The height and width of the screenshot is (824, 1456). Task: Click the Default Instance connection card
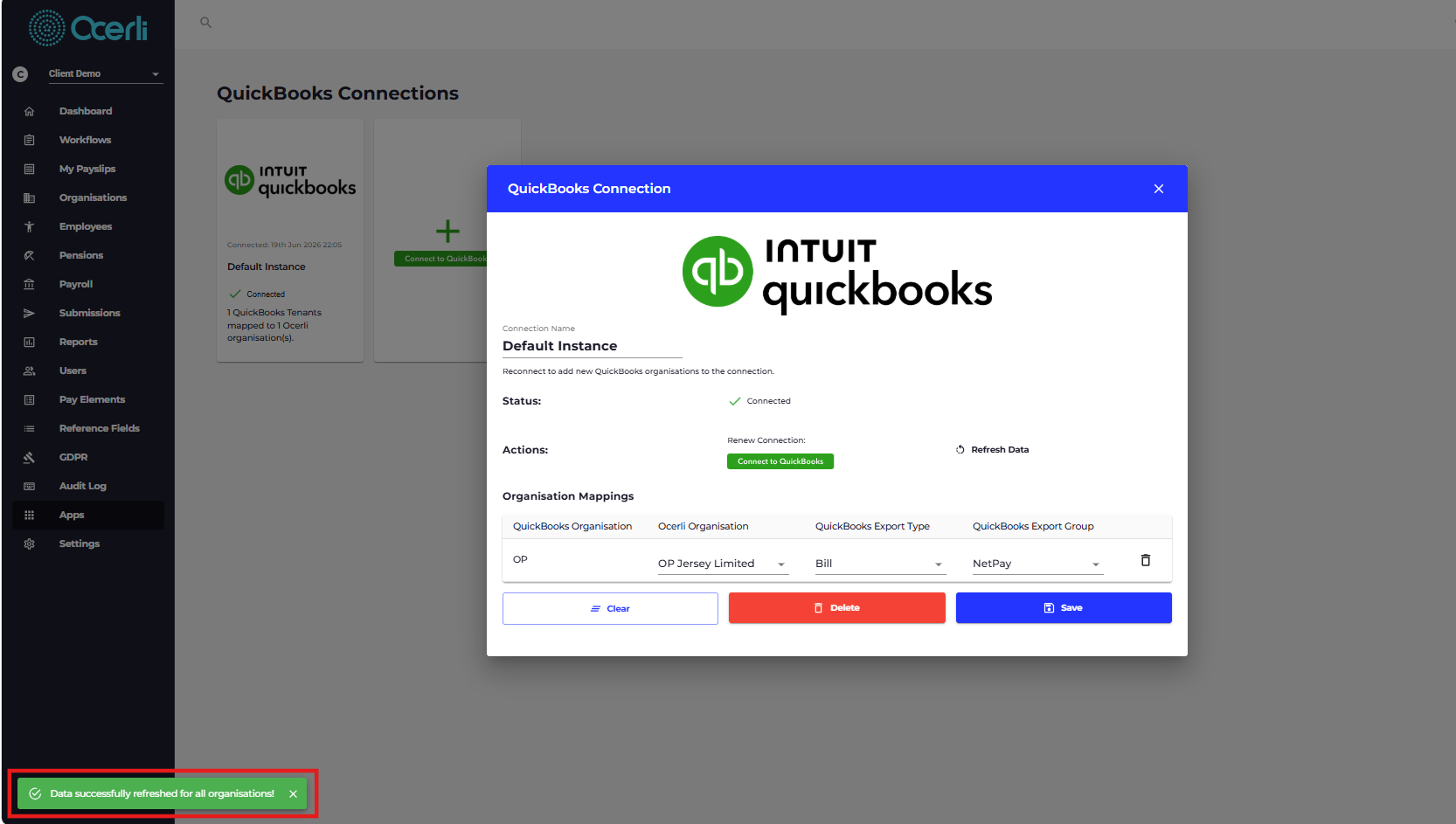290,240
